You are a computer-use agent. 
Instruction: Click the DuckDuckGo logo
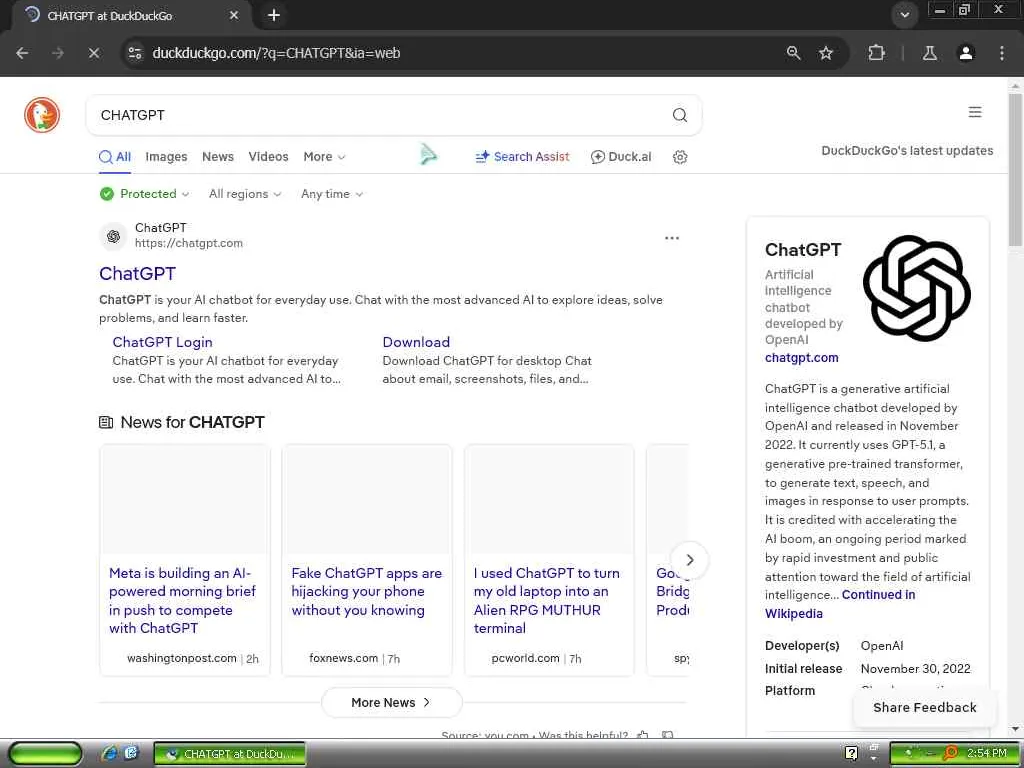point(42,115)
